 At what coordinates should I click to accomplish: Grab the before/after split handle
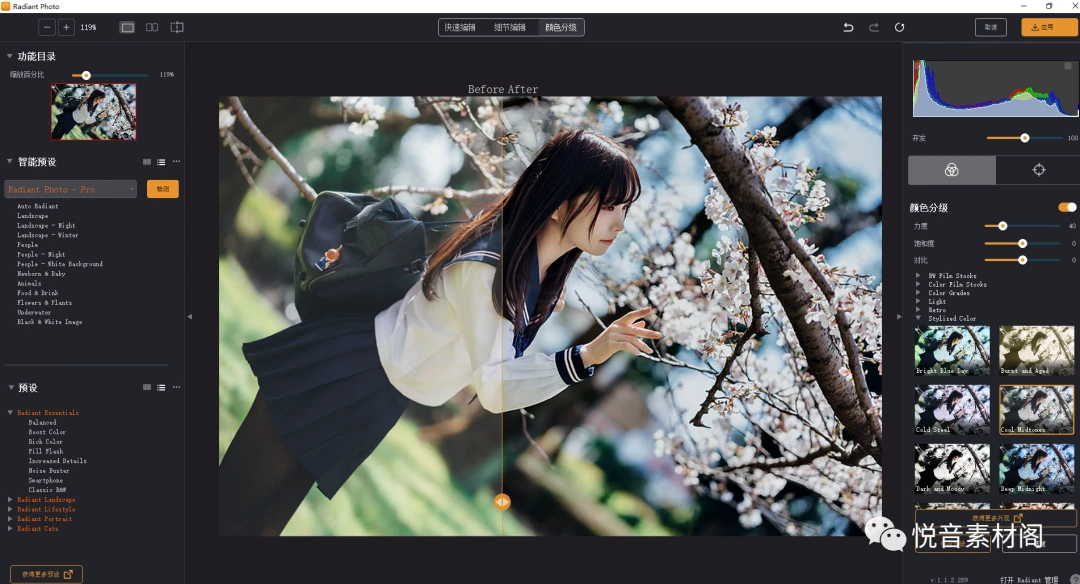point(502,502)
